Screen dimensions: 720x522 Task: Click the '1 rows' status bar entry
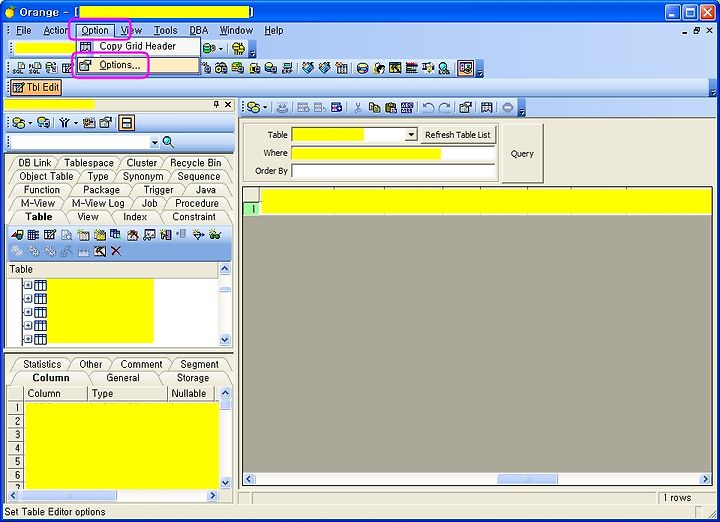677,498
